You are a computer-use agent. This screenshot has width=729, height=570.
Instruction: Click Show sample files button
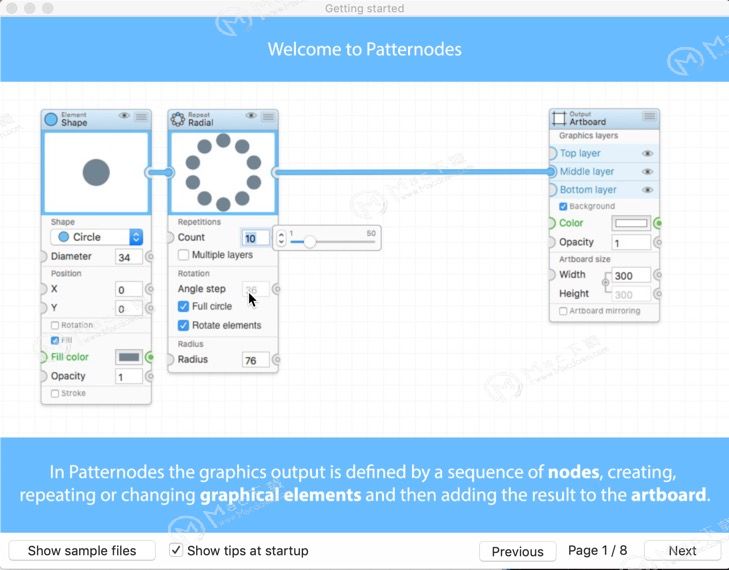tap(82, 550)
